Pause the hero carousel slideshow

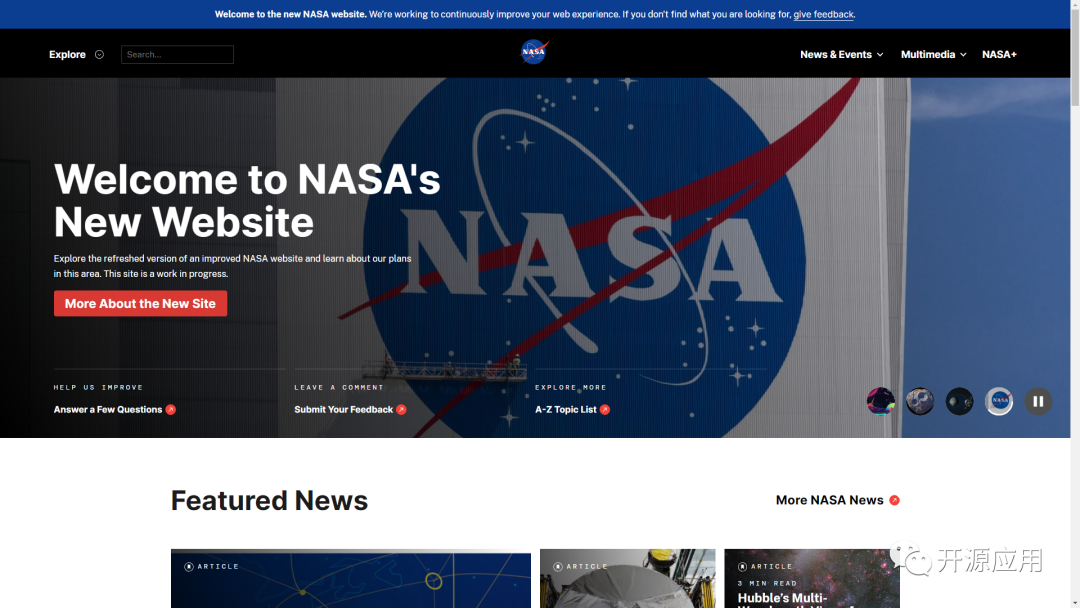(1038, 401)
